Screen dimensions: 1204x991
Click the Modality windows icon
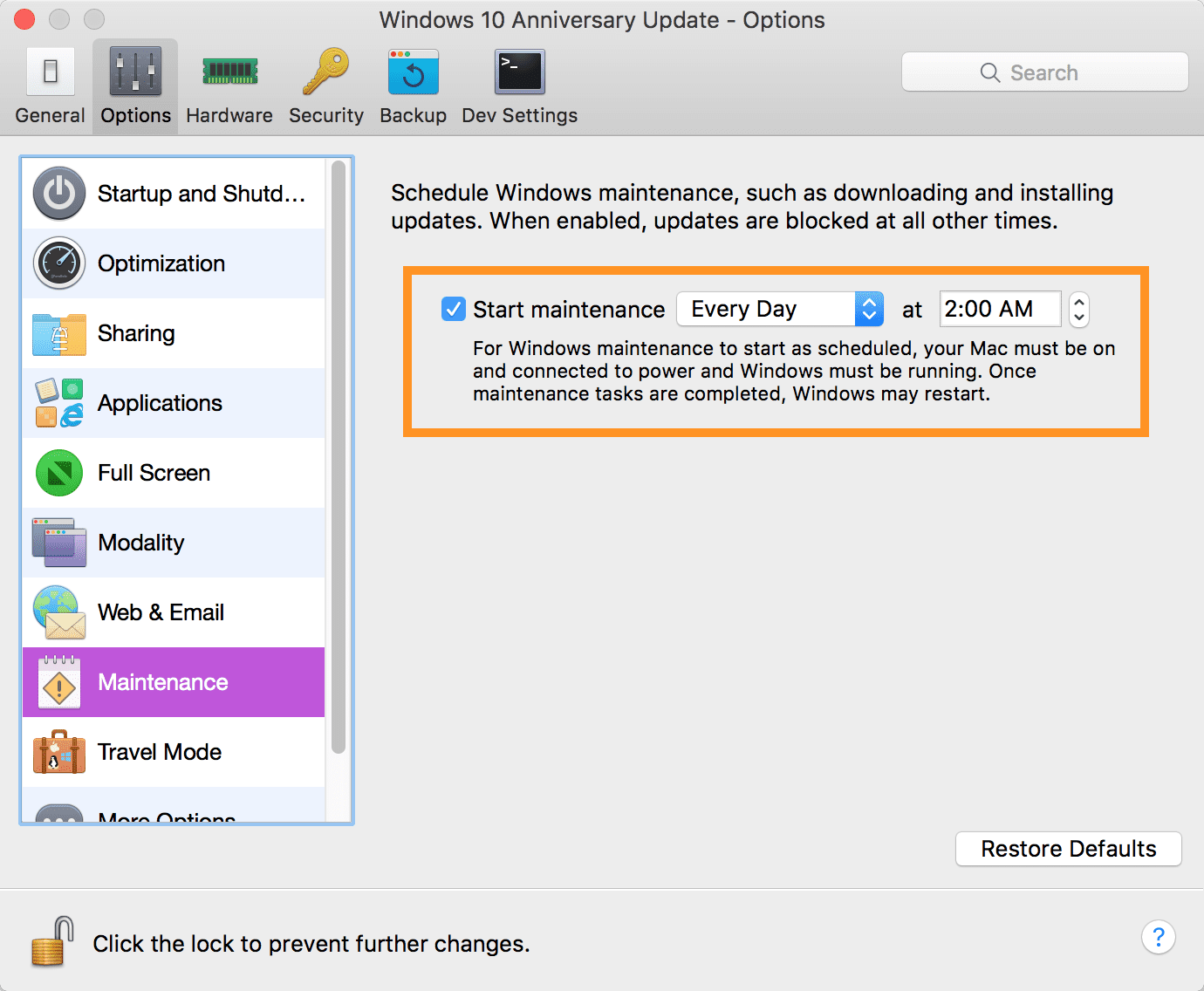point(59,543)
